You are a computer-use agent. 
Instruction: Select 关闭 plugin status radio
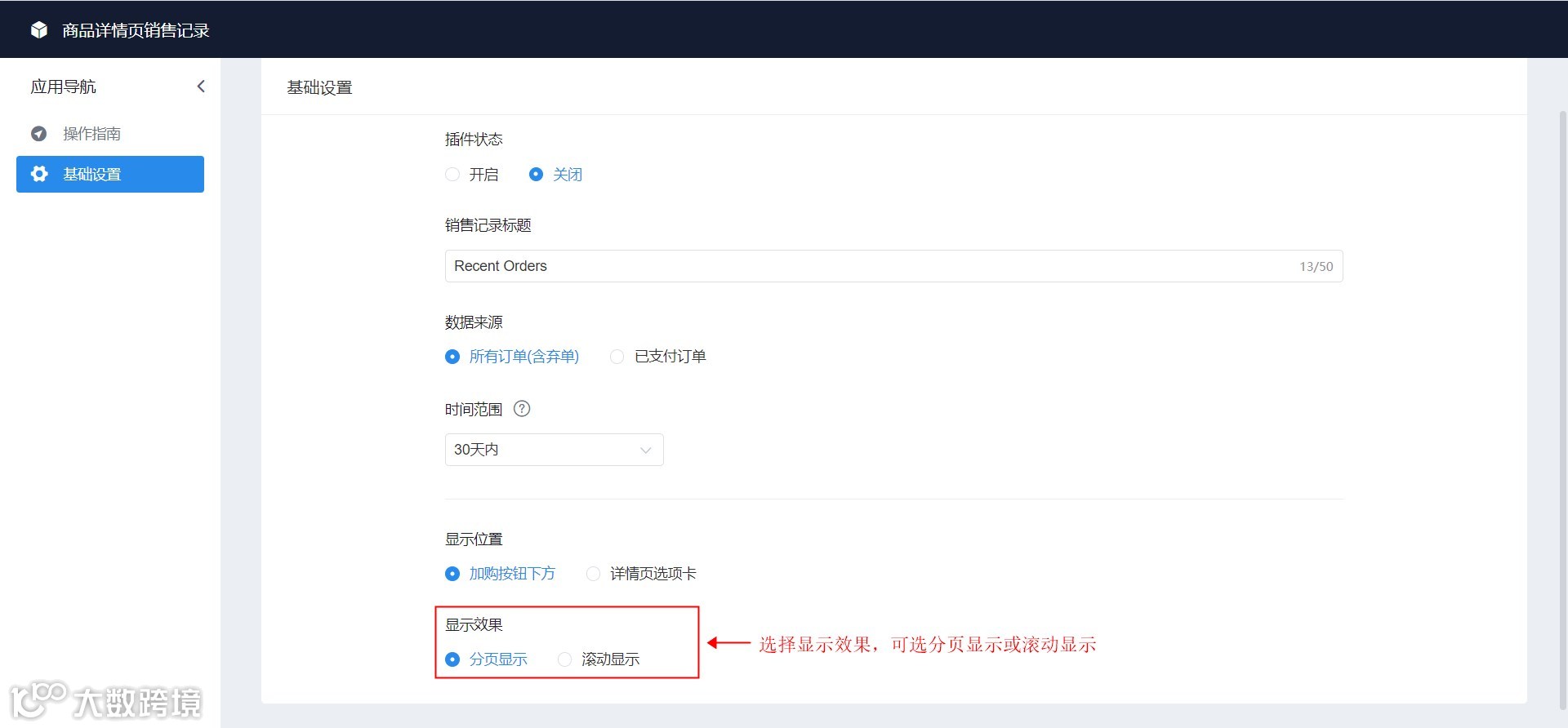[x=536, y=175]
